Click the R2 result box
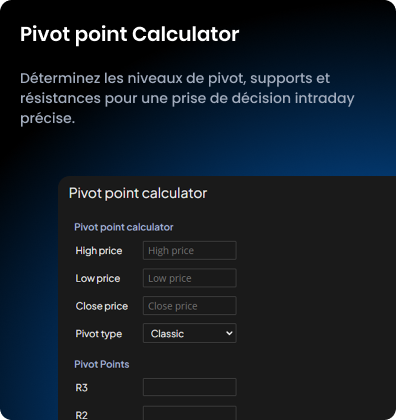This screenshot has width=396, height=420. [190, 413]
